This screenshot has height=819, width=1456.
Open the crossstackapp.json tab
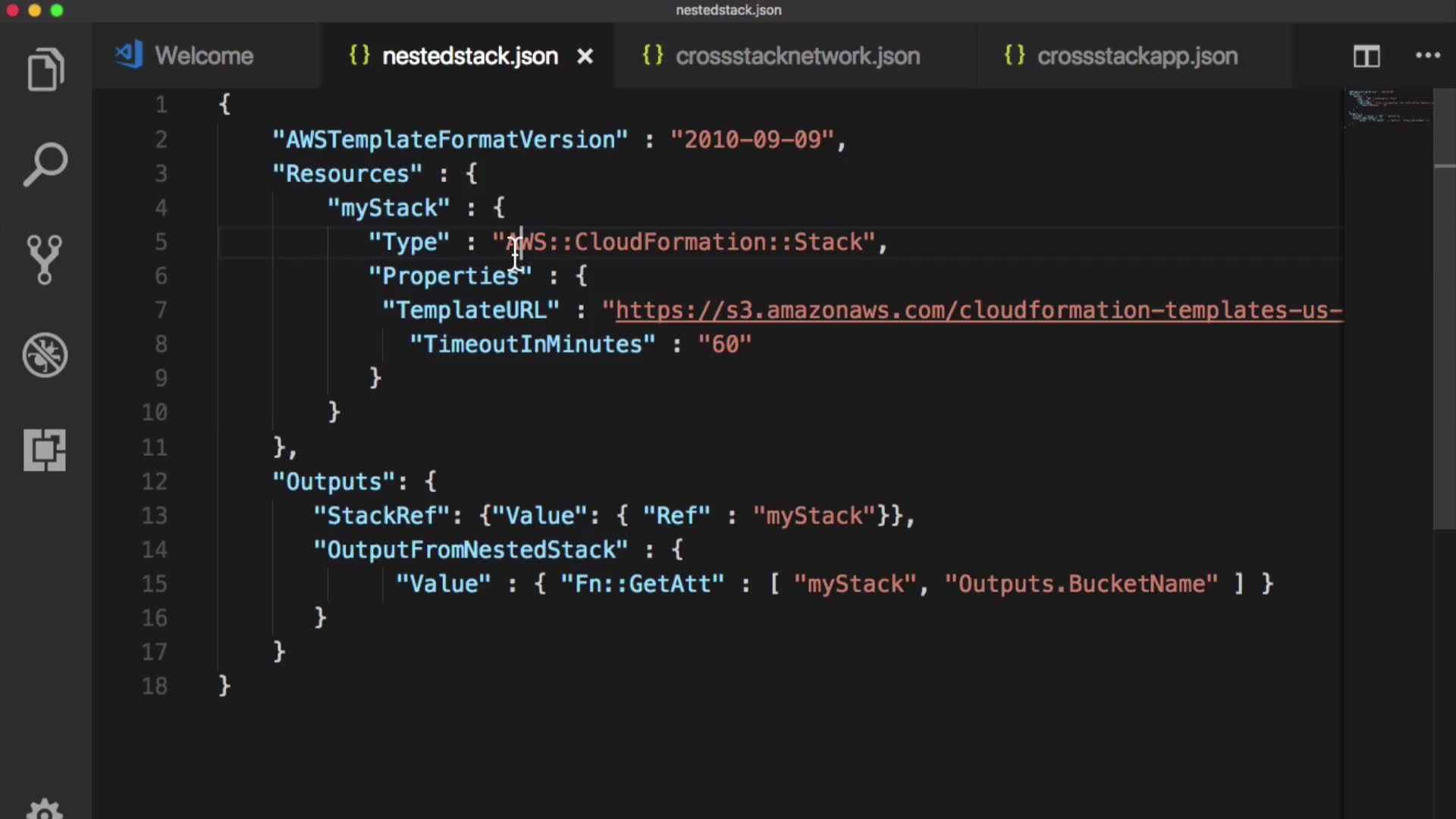coord(1136,56)
